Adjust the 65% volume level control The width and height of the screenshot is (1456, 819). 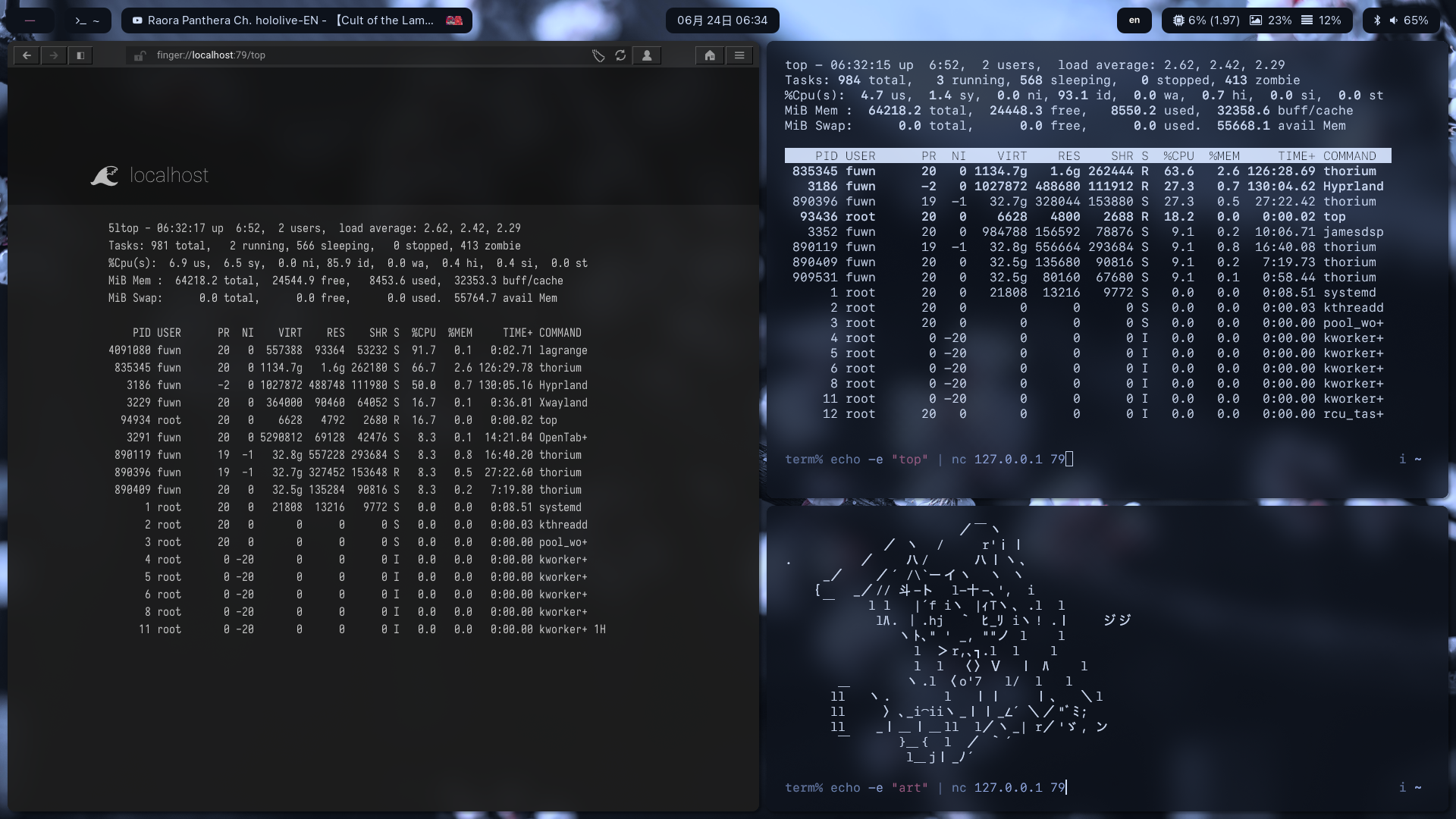(1415, 20)
